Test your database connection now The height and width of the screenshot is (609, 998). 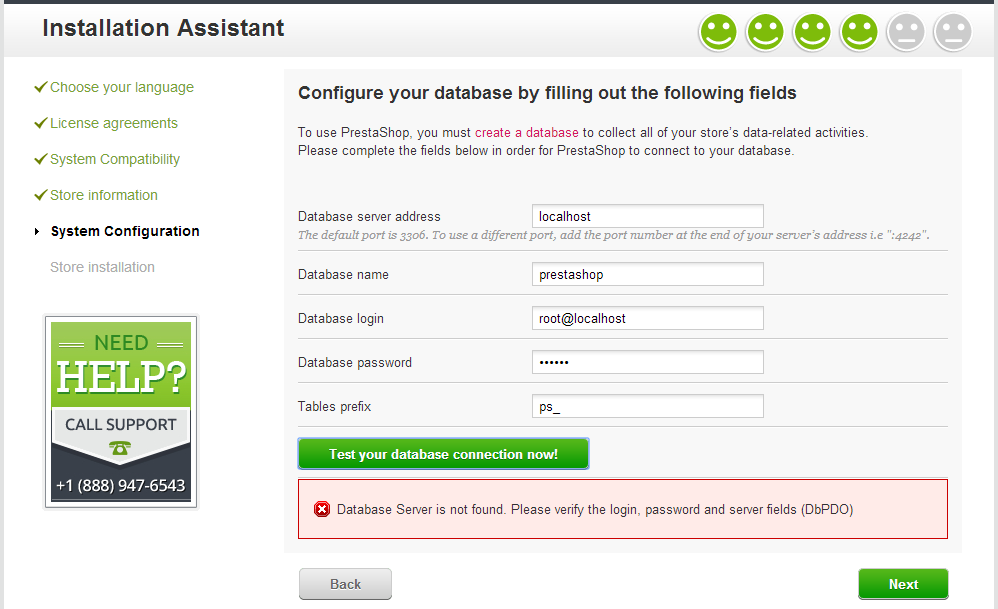[443, 454]
